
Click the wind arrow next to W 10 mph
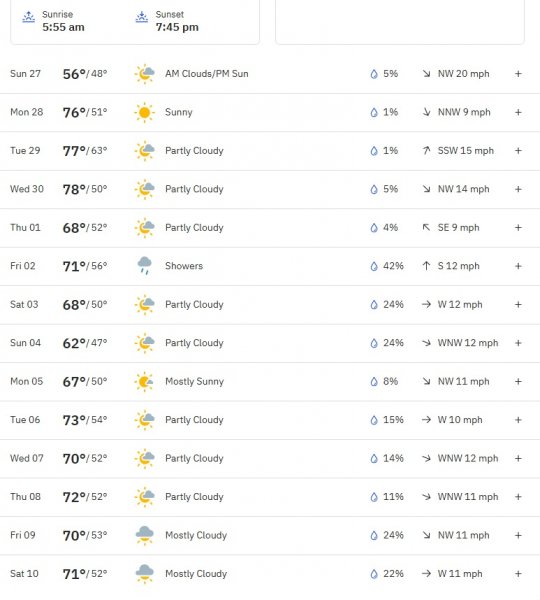point(426,420)
